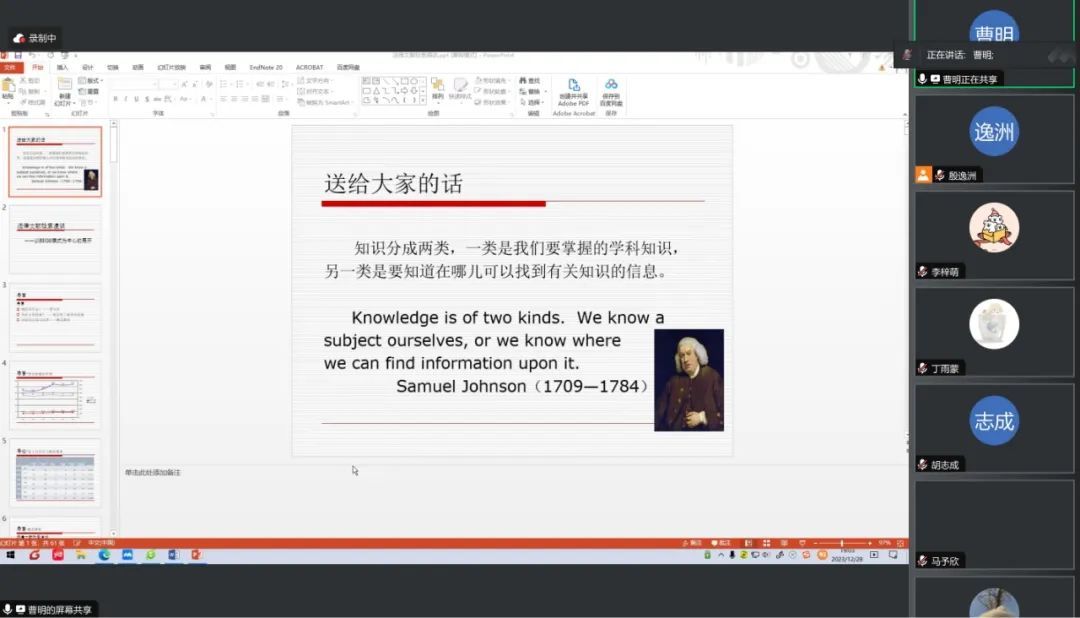Click the Find icon in editing group

coord(532,80)
